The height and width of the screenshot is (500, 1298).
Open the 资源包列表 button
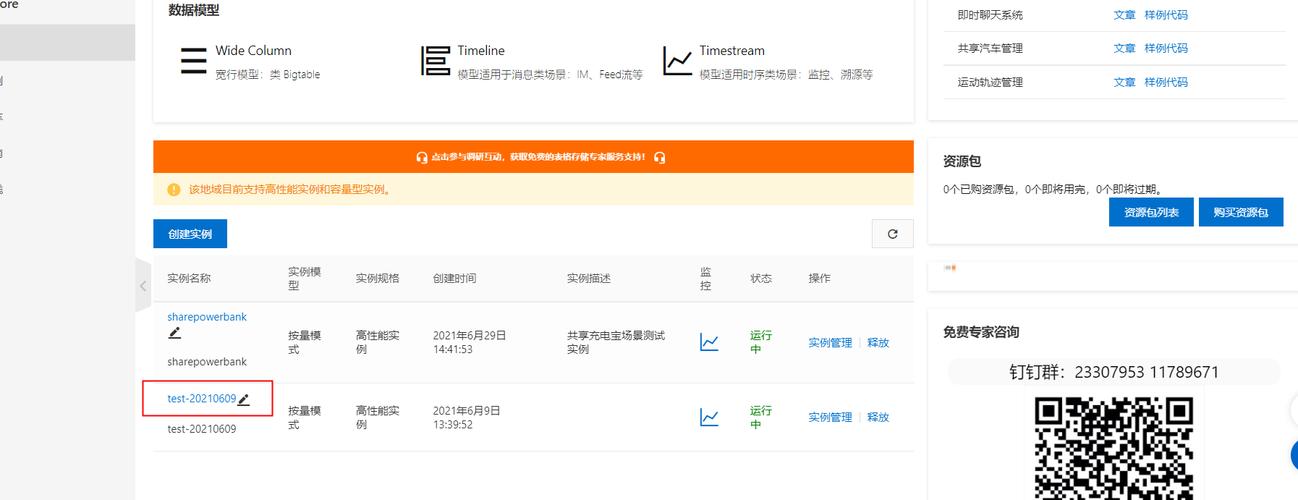click(x=1151, y=212)
